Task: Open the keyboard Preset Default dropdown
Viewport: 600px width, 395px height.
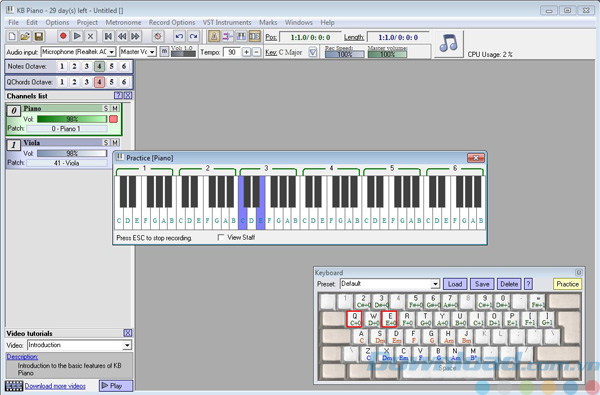Action: [x=435, y=284]
